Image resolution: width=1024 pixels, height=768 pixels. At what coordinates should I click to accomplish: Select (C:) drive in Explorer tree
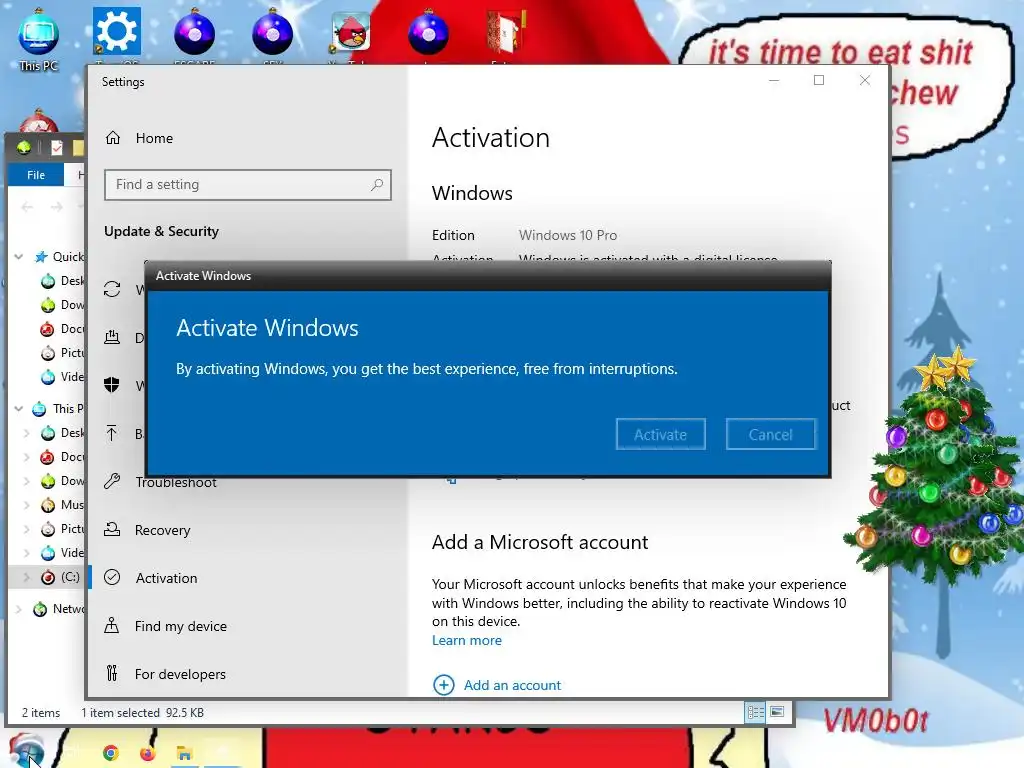(x=60, y=577)
